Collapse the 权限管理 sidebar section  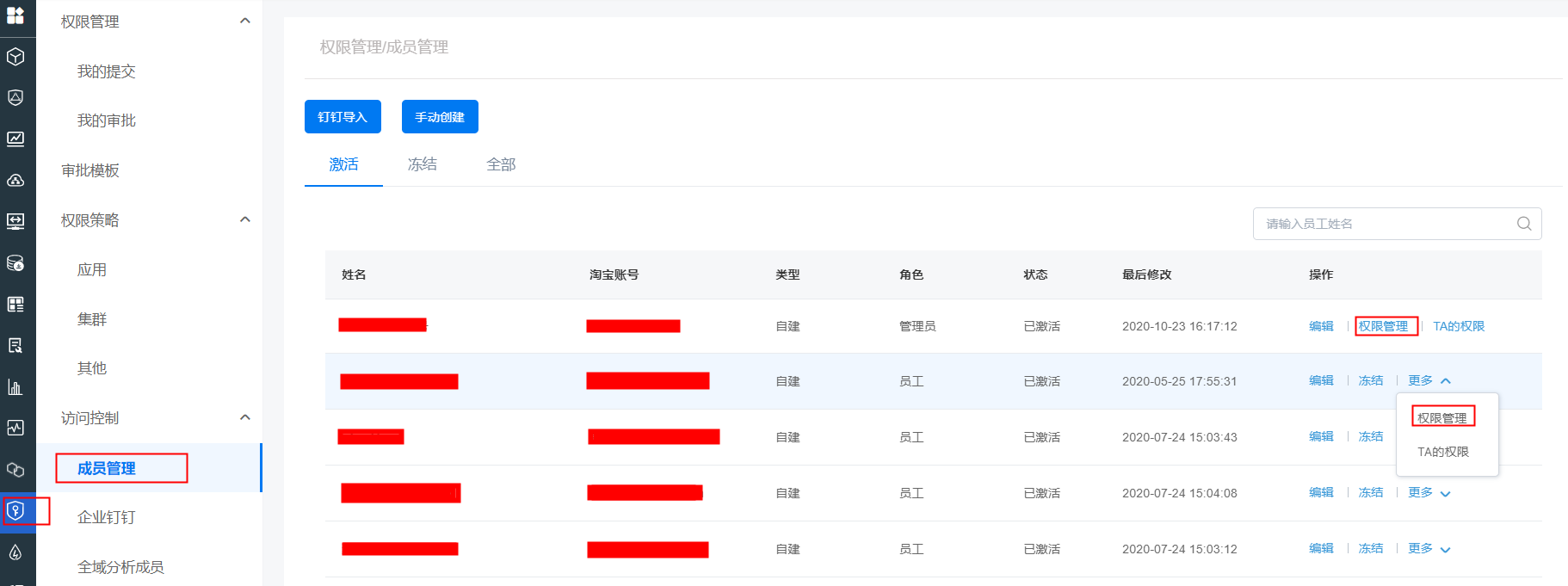pyautogui.click(x=245, y=22)
